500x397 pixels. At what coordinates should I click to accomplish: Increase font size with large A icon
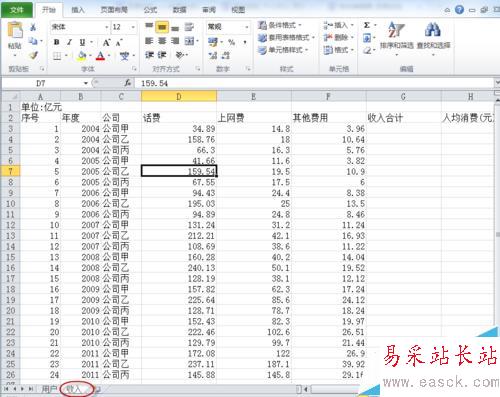tap(106, 42)
